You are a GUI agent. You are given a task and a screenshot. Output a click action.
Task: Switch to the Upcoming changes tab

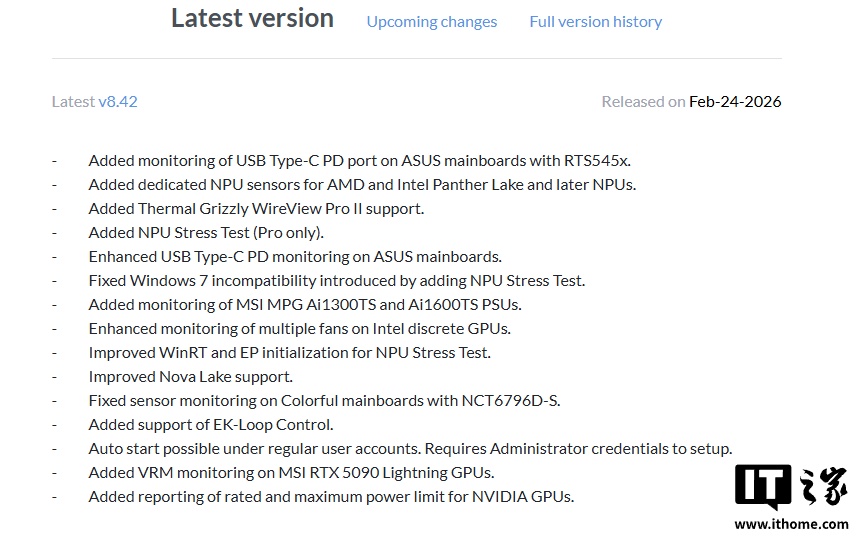pyautogui.click(x=431, y=21)
